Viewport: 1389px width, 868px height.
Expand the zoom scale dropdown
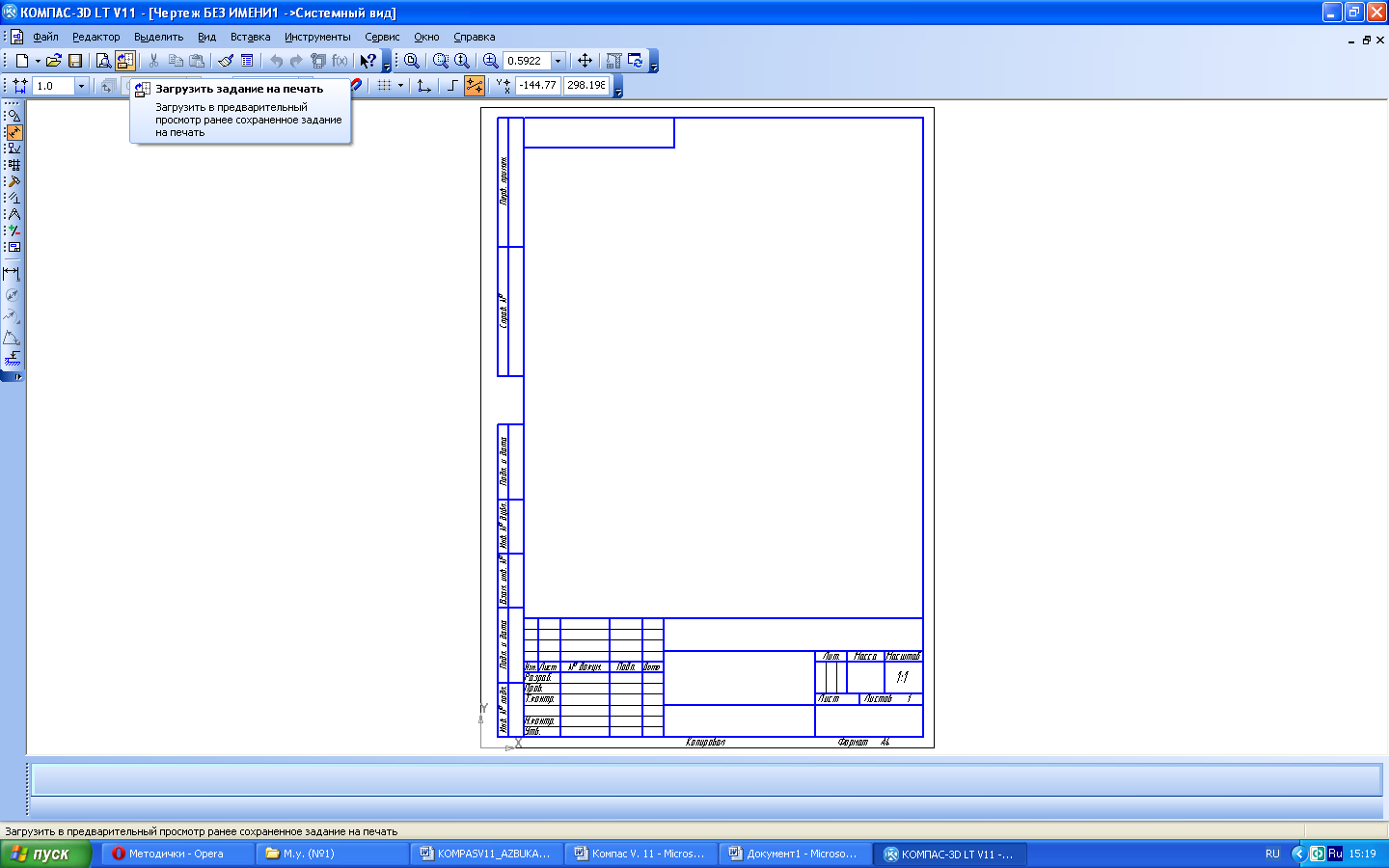(558, 61)
